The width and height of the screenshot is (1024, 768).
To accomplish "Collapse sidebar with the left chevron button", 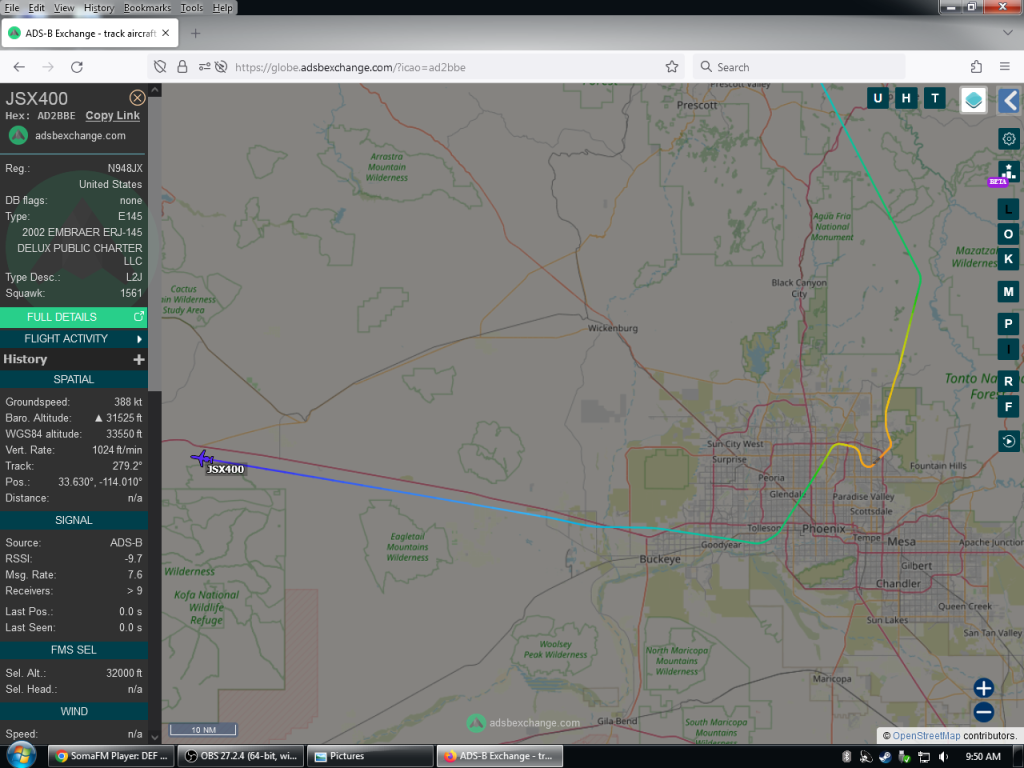I will pos(1010,101).
